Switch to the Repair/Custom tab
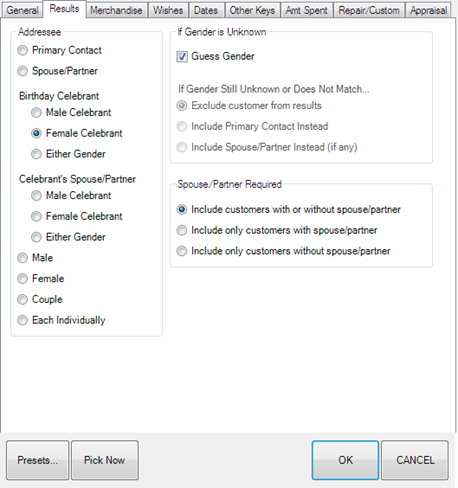 (369, 10)
